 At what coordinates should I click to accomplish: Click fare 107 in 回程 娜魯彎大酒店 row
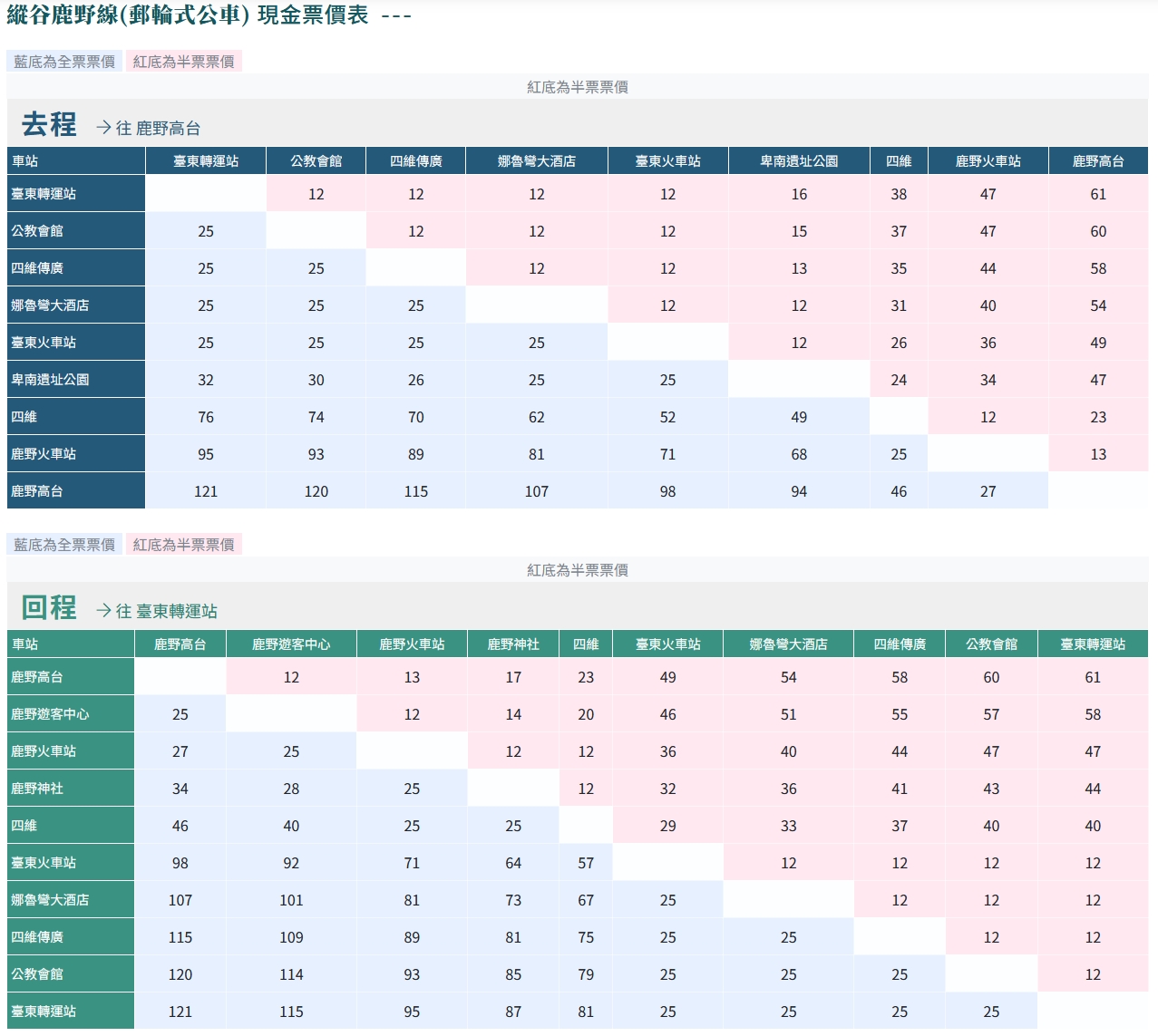click(180, 900)
